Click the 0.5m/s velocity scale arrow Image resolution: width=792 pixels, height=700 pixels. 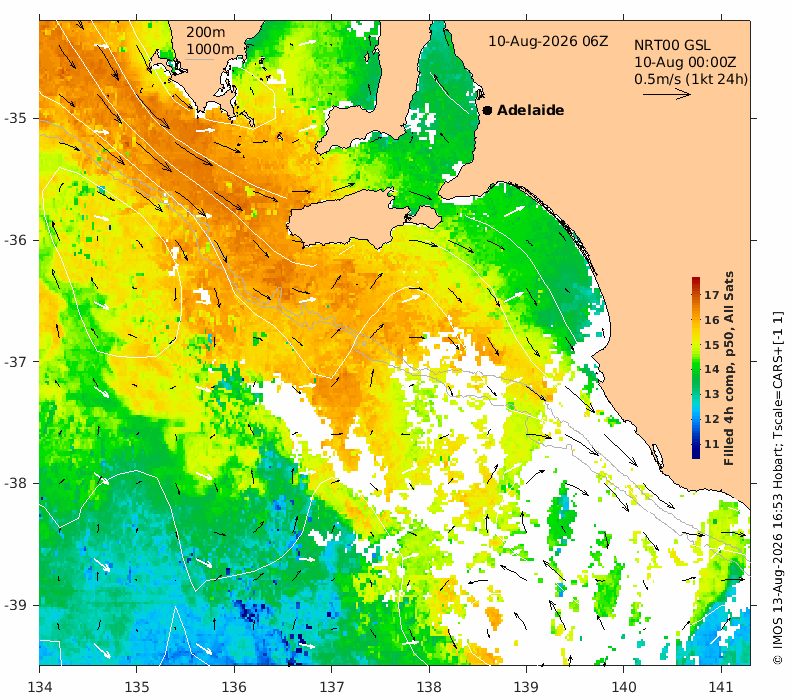[666, 94]
